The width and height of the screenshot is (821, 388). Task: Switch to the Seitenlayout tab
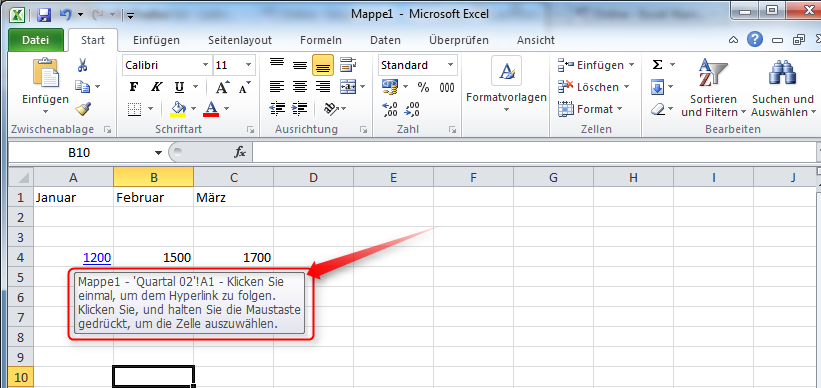pyautogui.click(x=240, y=40)
